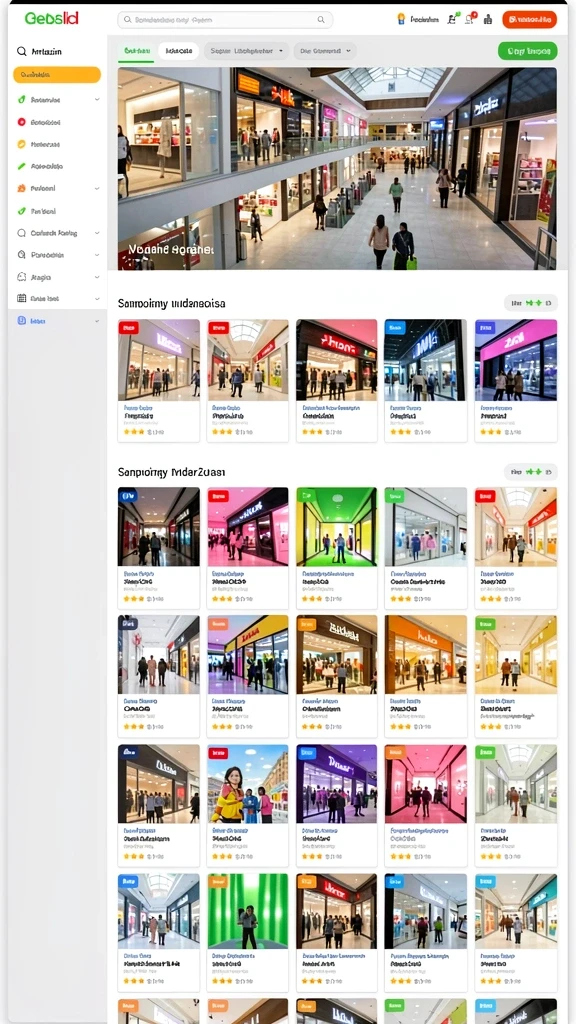Image resolution: width=576 pixels, height=1024 pixels.
Task: Focus the search input field at top
Action: [x=225, y=20]
